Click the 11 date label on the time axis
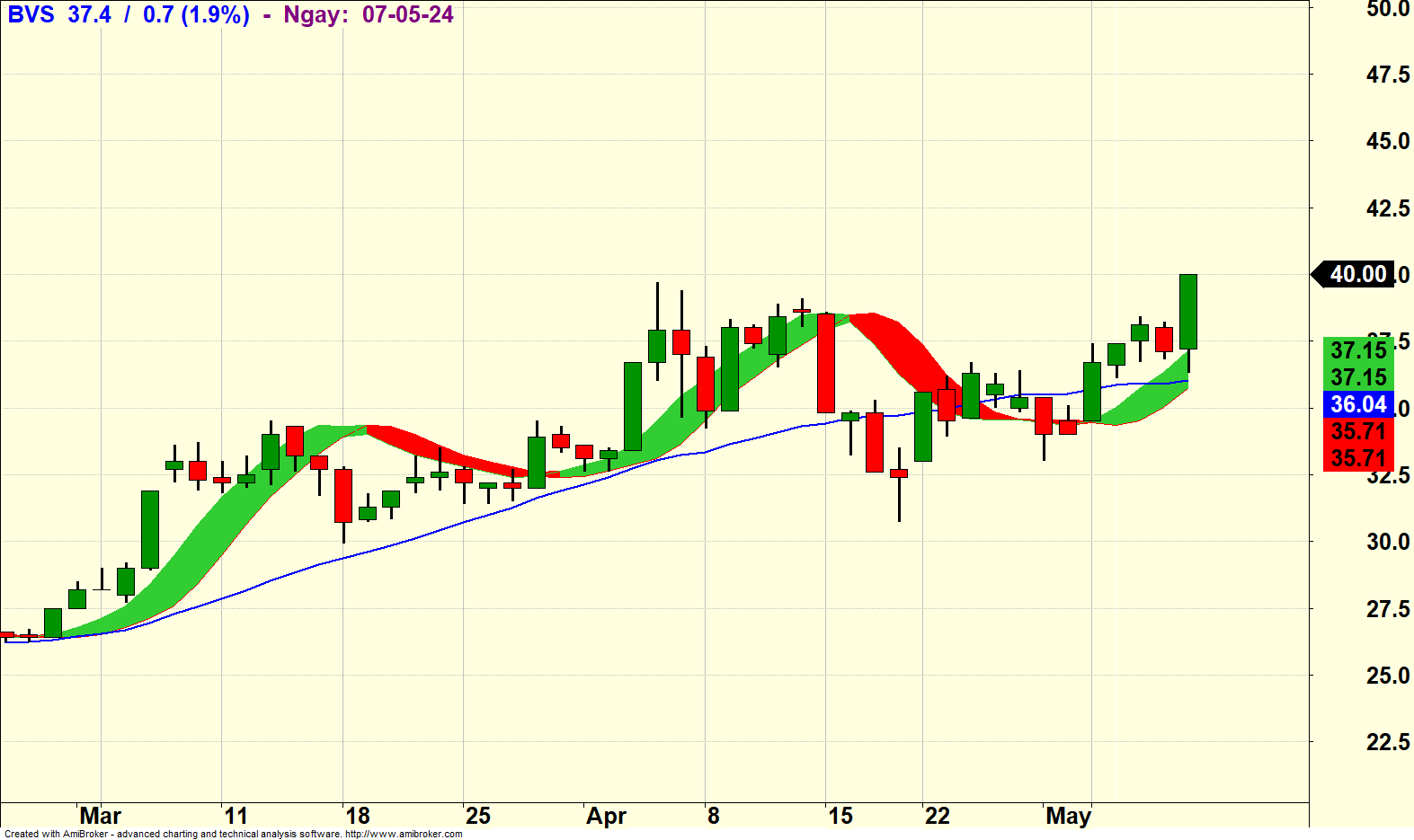The width and height of the screenshot is (1414, 840). pyautogui.click(x=236, y=816)
